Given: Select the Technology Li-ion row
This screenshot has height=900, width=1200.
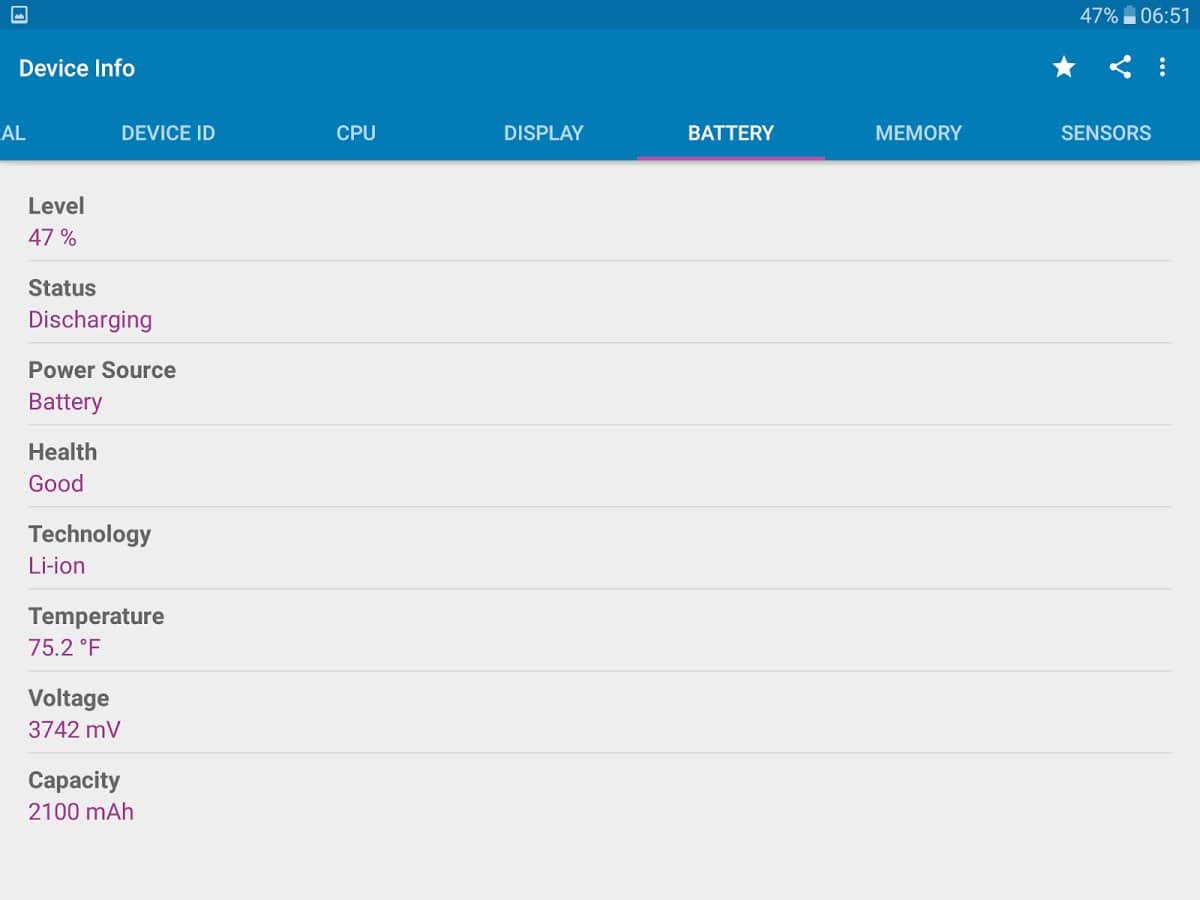Looking at the screenshot, I should 600,549.
